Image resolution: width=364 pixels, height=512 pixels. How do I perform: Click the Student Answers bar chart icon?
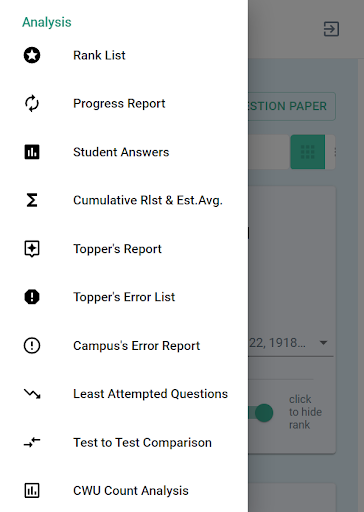click(x=32, y=152)
